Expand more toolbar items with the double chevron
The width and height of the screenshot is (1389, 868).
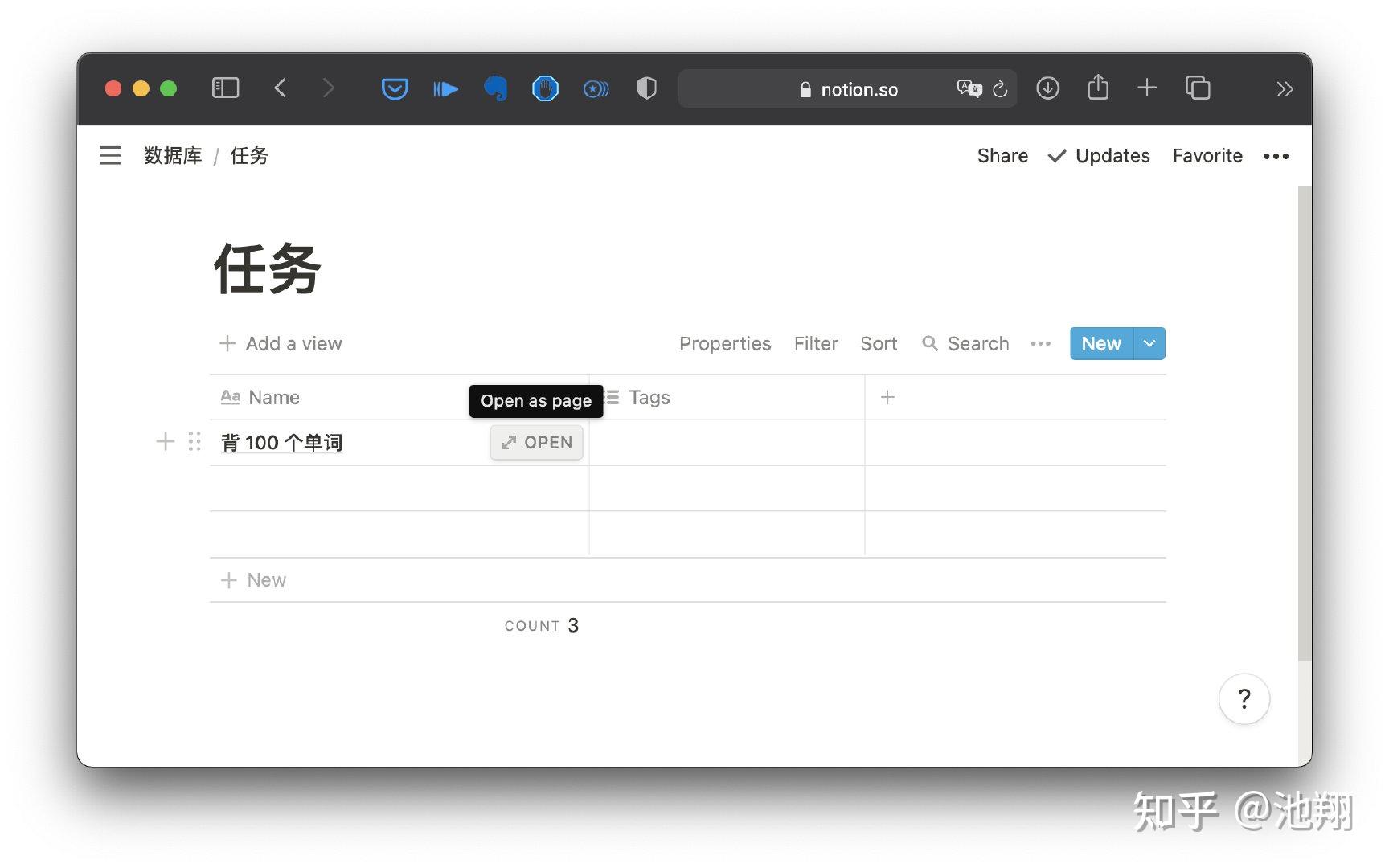coord(1285,88)
